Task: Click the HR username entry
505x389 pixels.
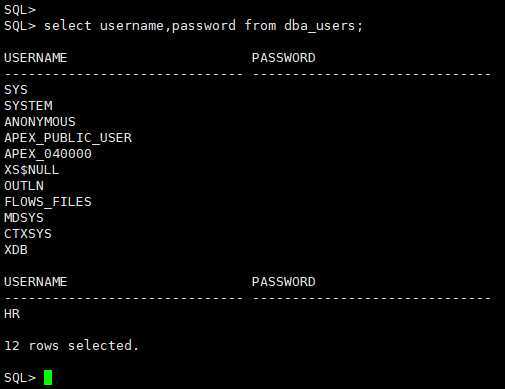Action: click(12, 314)
